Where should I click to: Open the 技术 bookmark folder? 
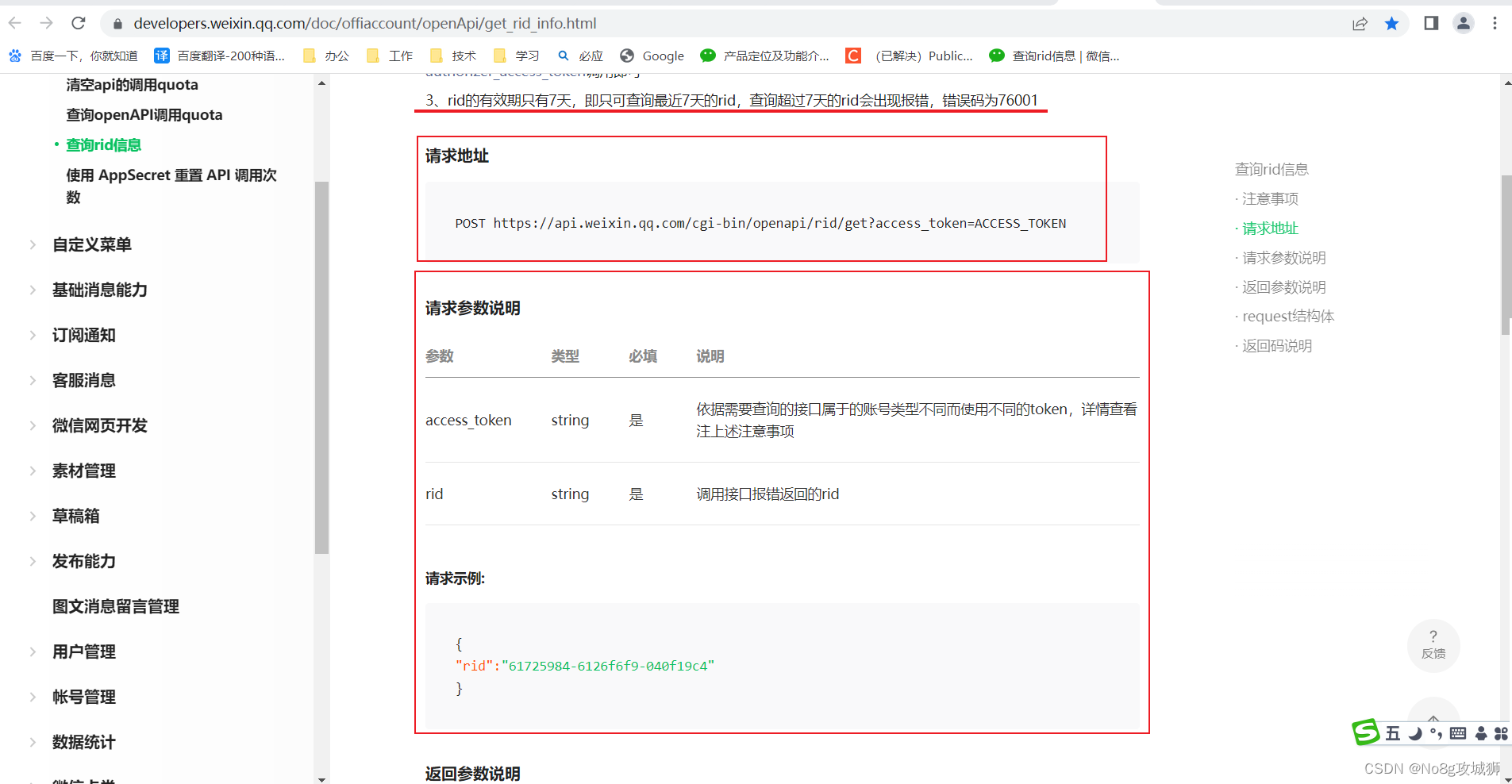[x=453, y=56]
